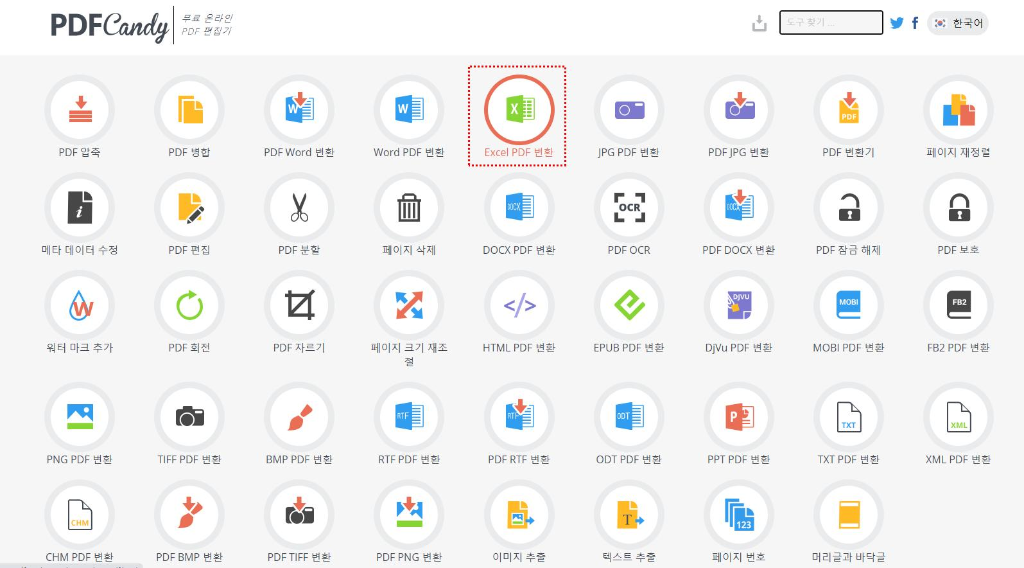
Task: Select the PDF BMP 변환 icon
Action: [x=189, y=514]
